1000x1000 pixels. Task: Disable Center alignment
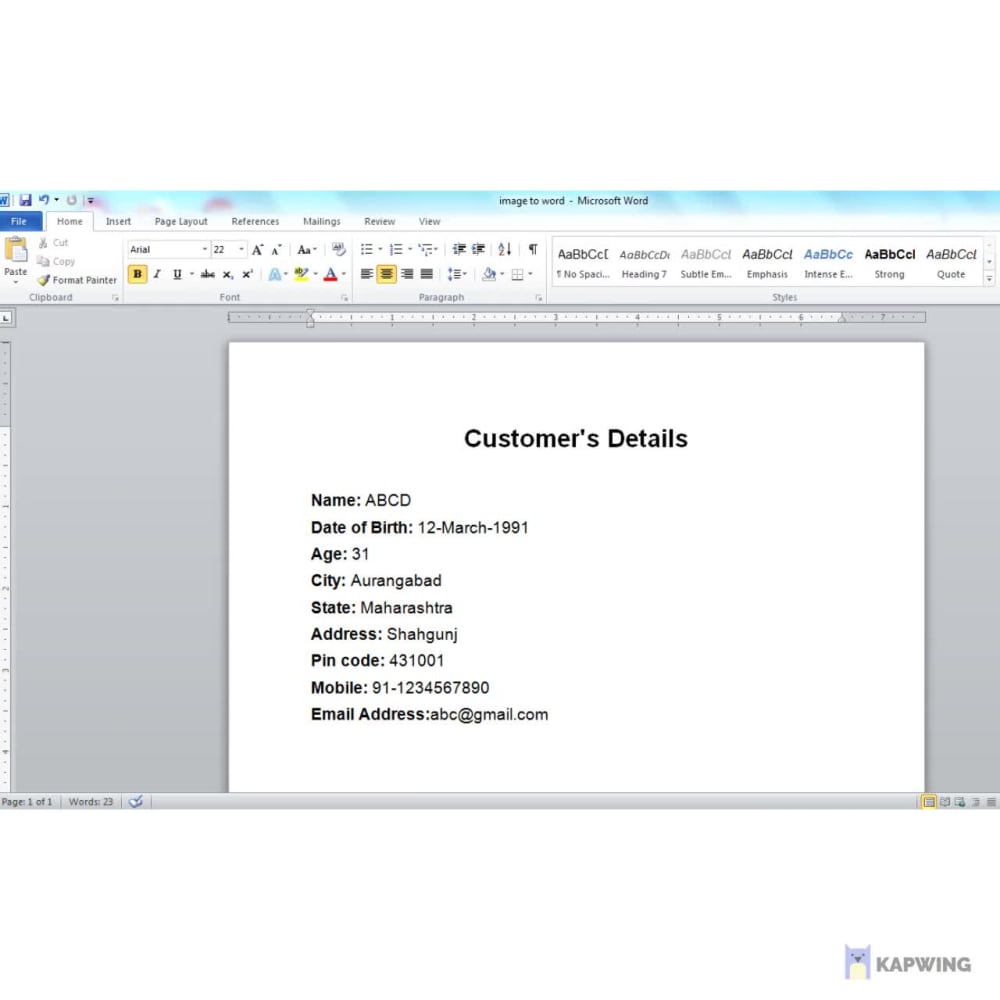(385, 274)
